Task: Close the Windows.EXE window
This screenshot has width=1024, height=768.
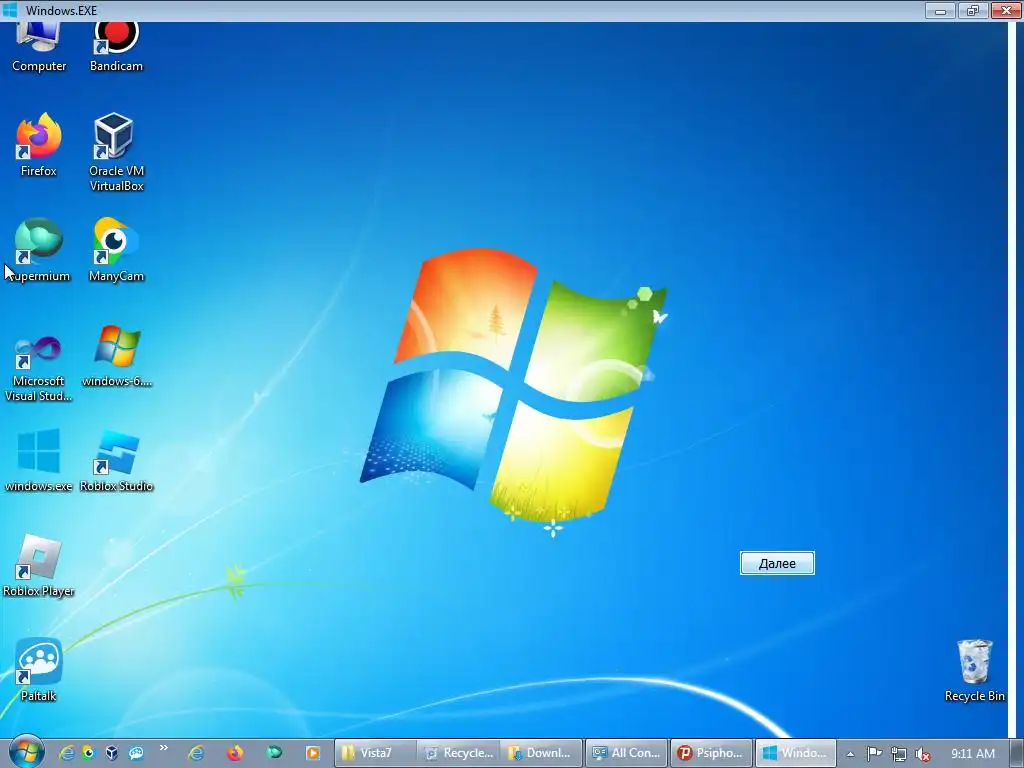Action: [1006, 10]
